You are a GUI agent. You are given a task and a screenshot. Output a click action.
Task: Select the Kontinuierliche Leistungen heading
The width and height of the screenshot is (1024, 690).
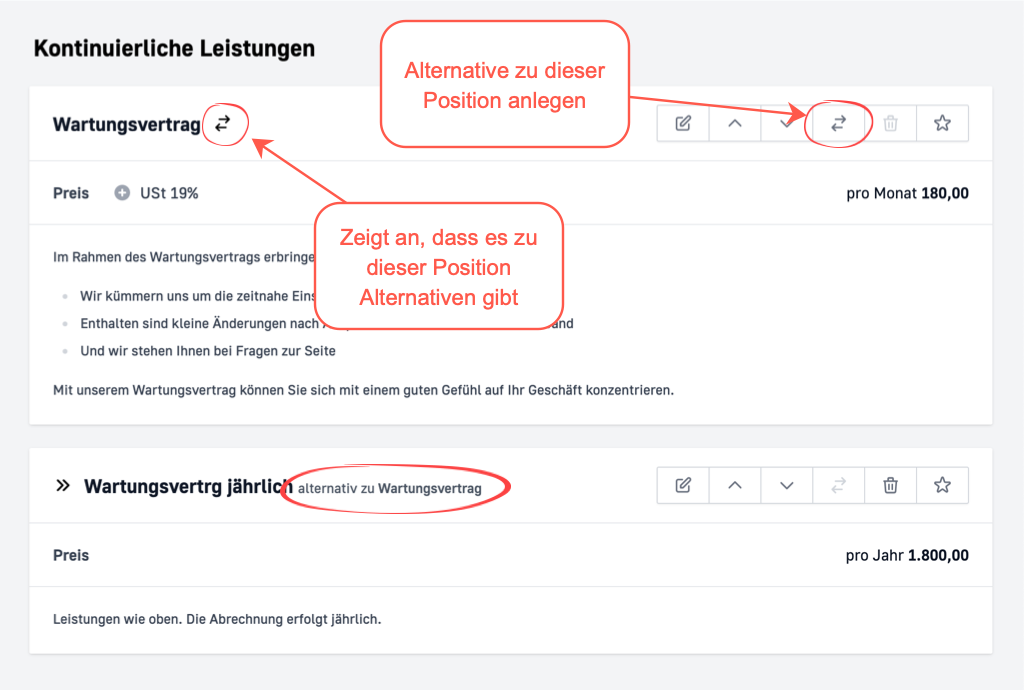point(173,47)
